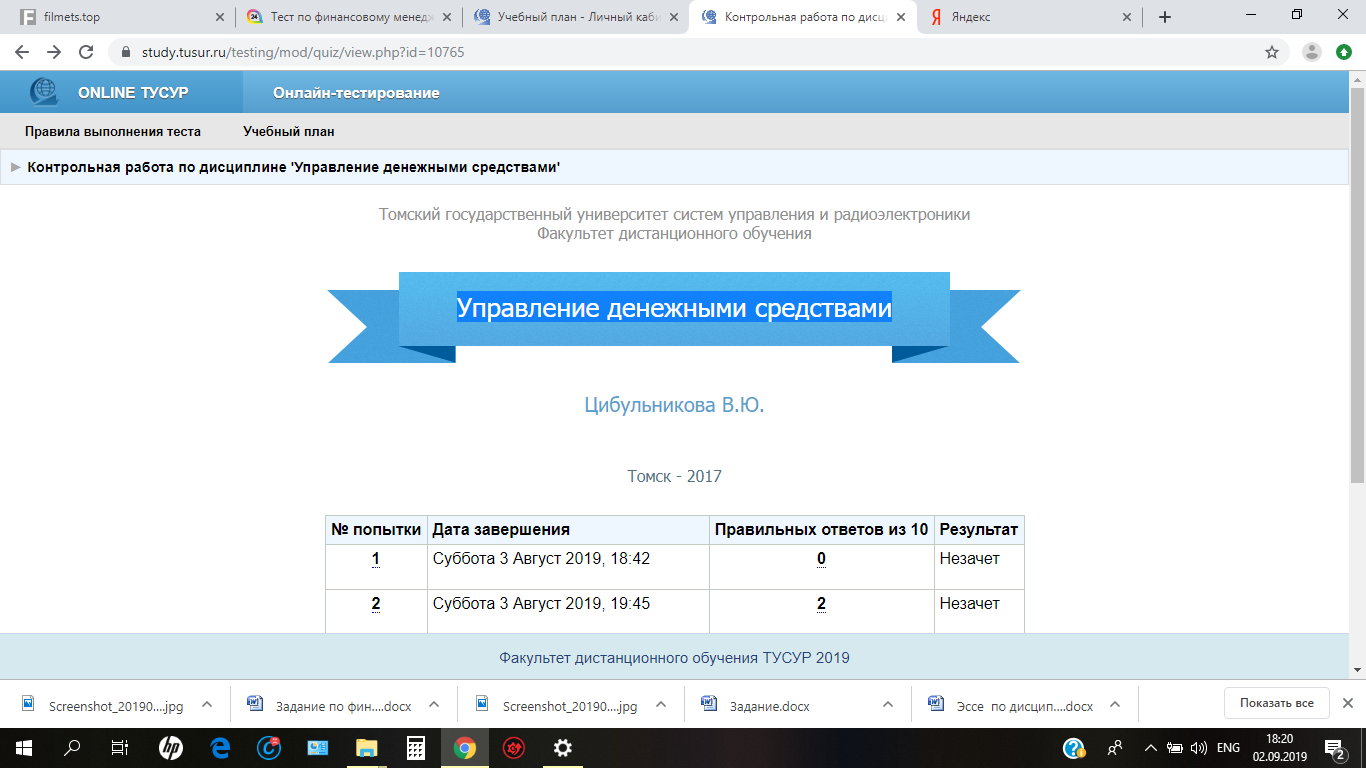Click the page vertical scrollbar

click(x=1357, y=300)
